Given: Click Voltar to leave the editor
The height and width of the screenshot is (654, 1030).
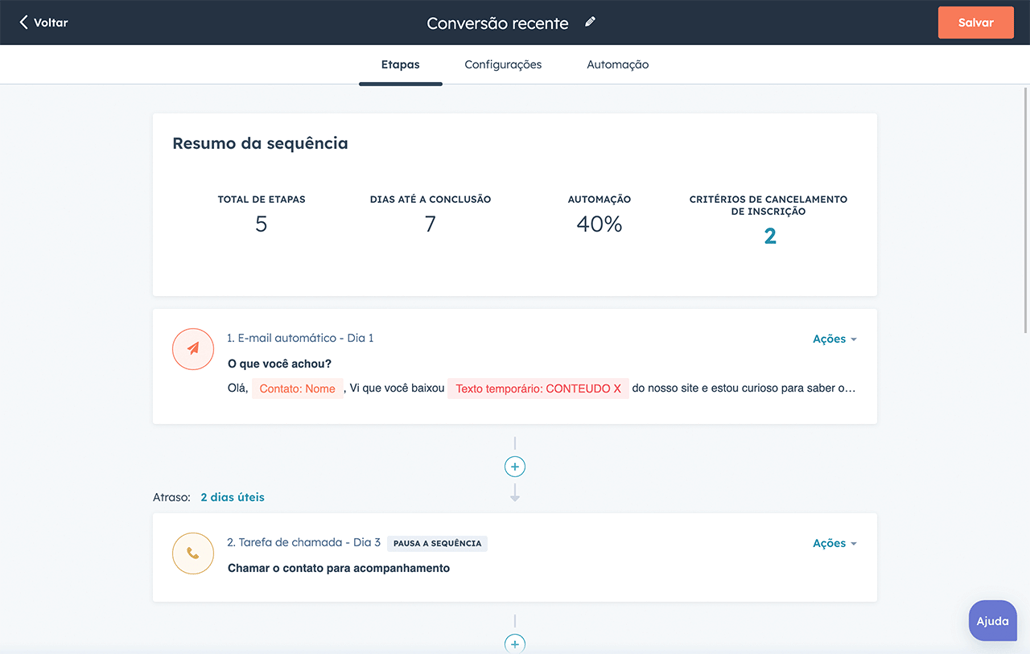Looking at the screenshot, I should click(x=46, y=21).
